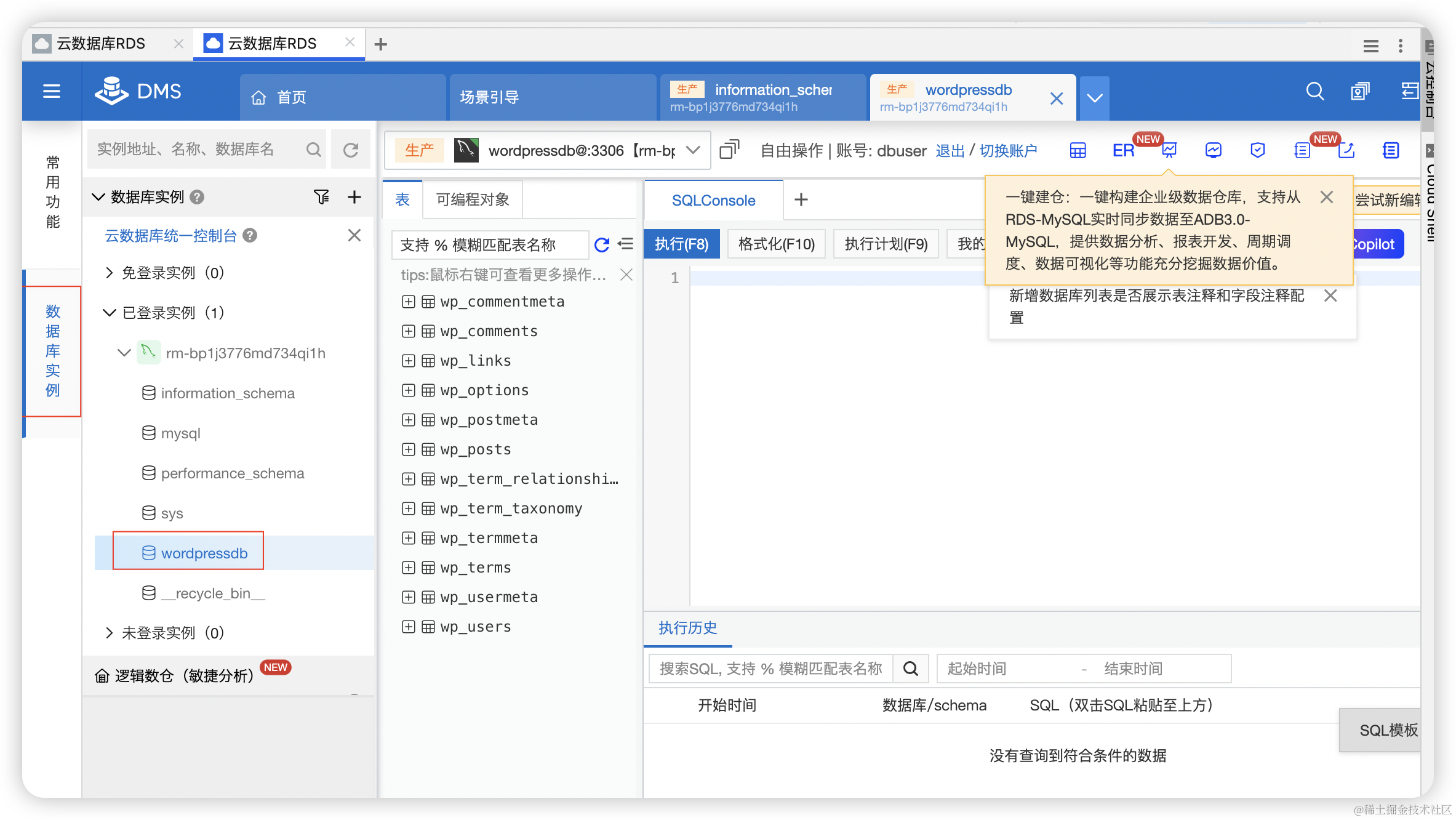1456x820 pixels.
Task: Switch to the information_schema tab
Action: [762, 97]
